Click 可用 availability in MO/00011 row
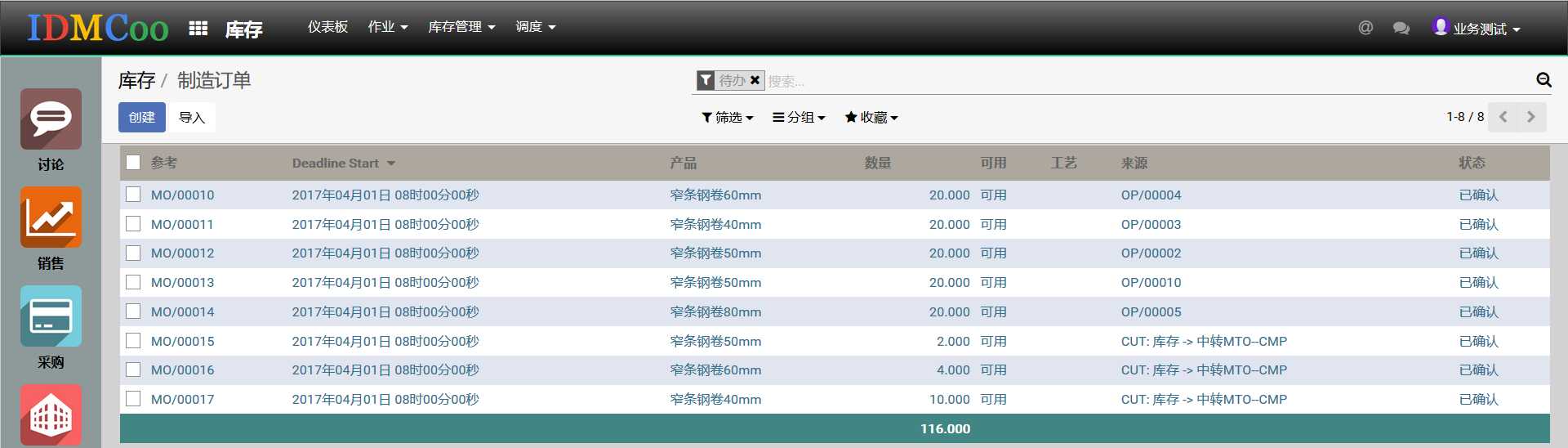This screenshot has height=448, width=1568. 993,225
